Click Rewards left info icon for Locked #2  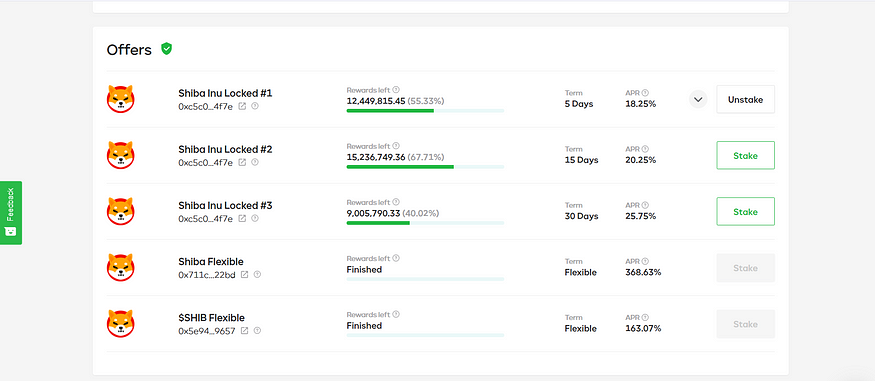coord(396,146)
